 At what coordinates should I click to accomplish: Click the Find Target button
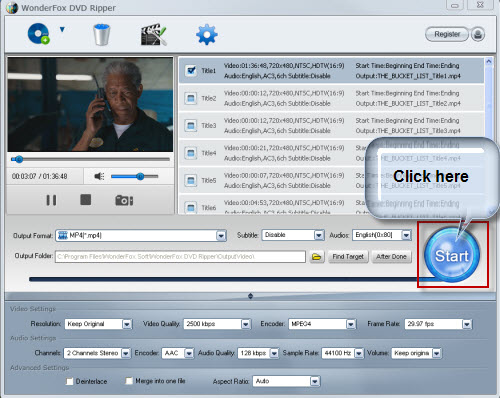point(348,257)
